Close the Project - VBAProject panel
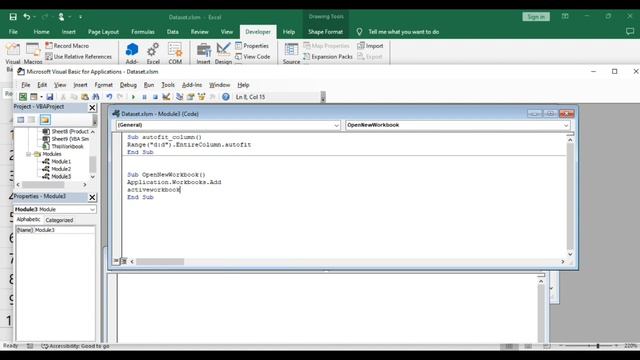Screen dimensions: 640x360 [x=92, y=107]
